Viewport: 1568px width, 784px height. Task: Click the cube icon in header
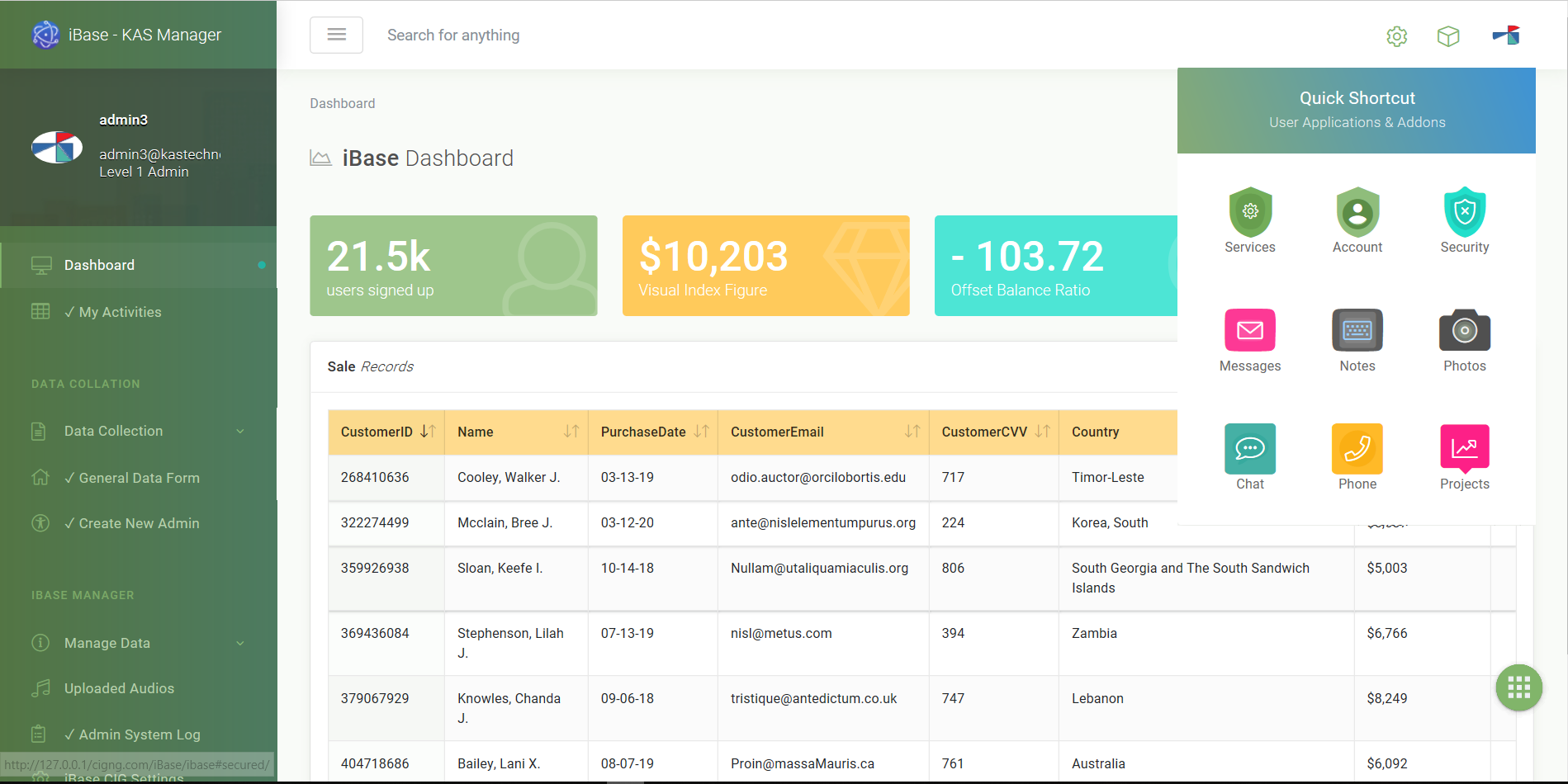coord(1447,36)
